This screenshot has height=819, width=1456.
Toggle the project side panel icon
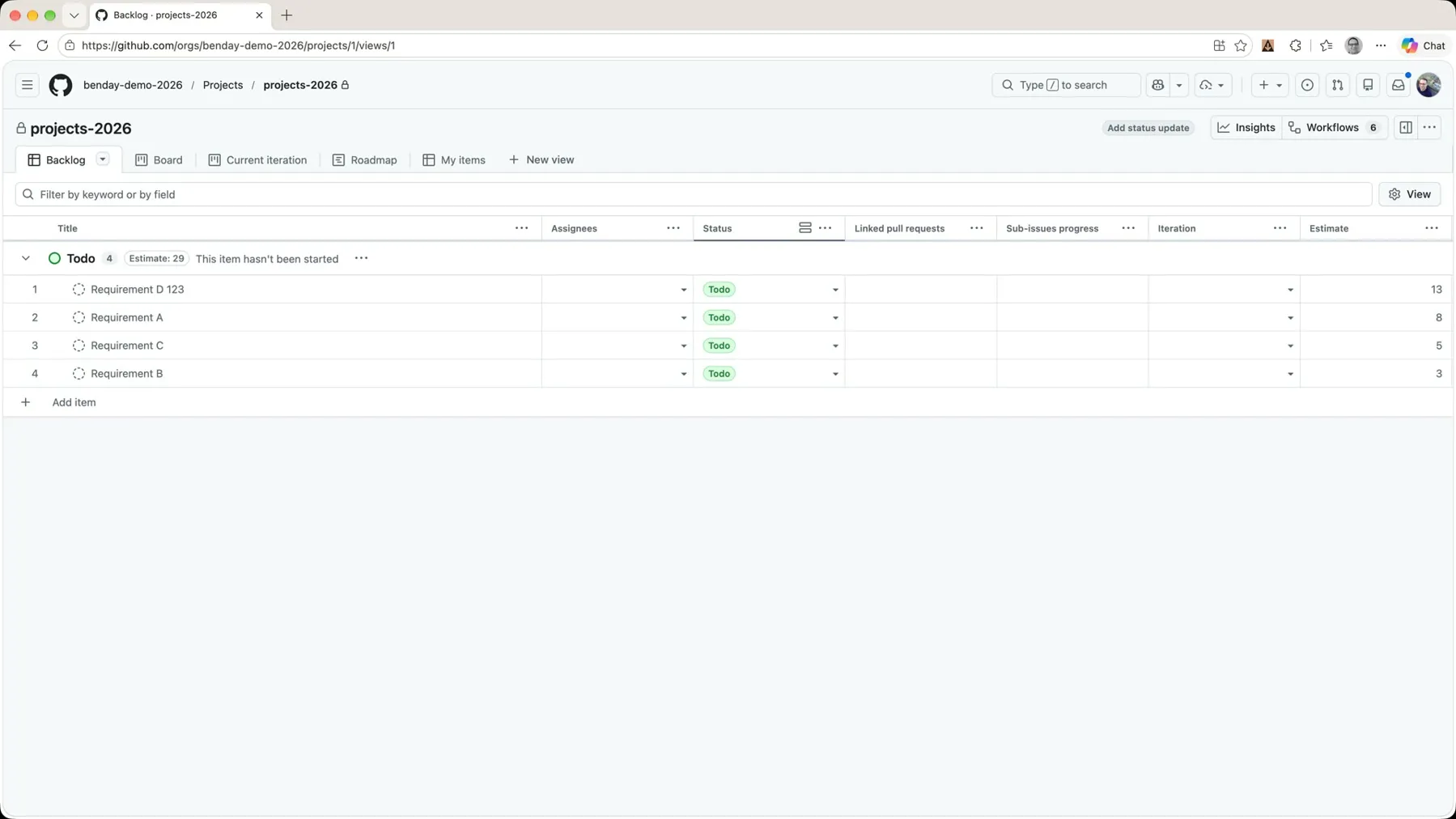pyautogui.click(x=1406, y=128)
